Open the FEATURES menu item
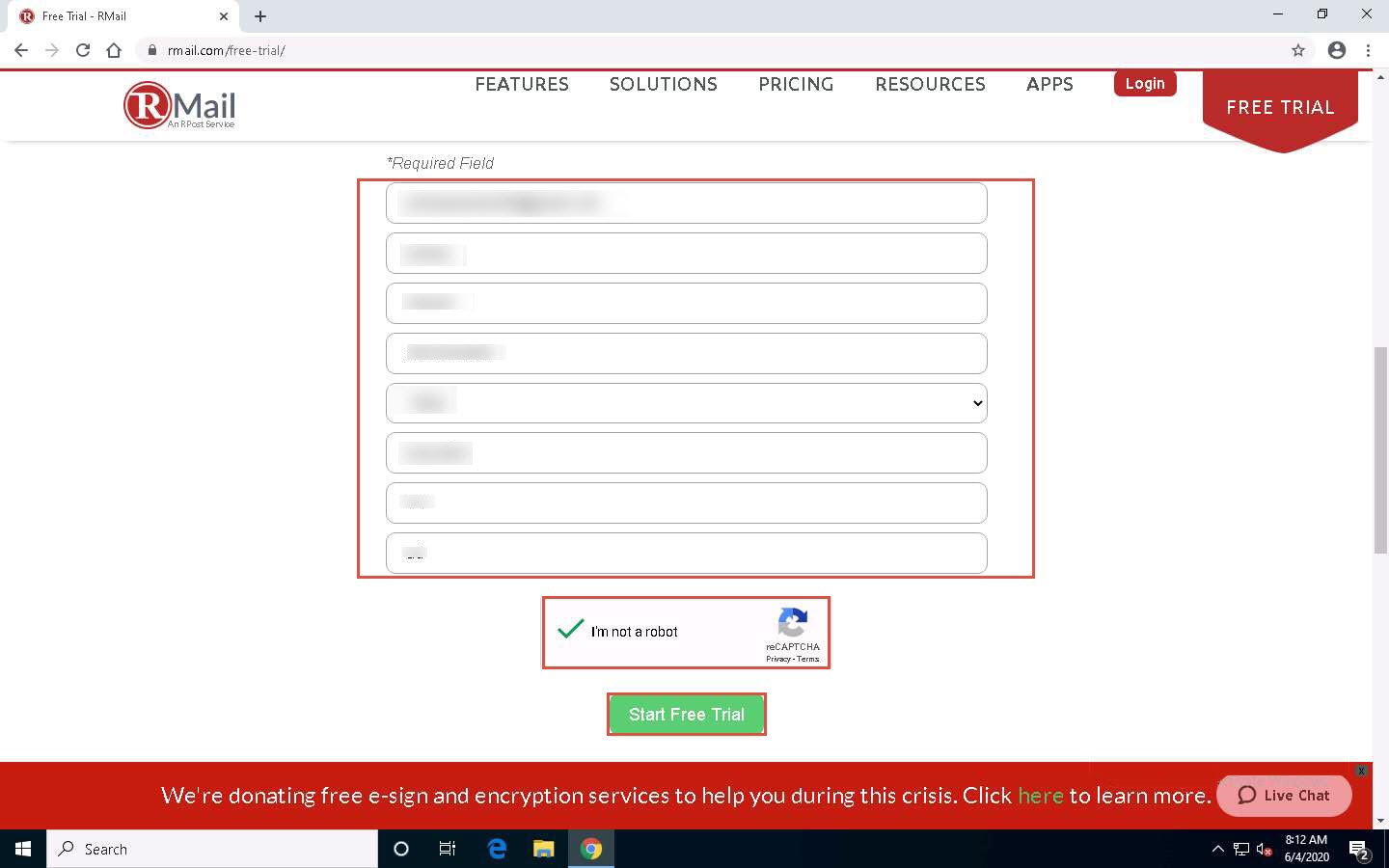The image size is (1389, 868). coord(521,84)
